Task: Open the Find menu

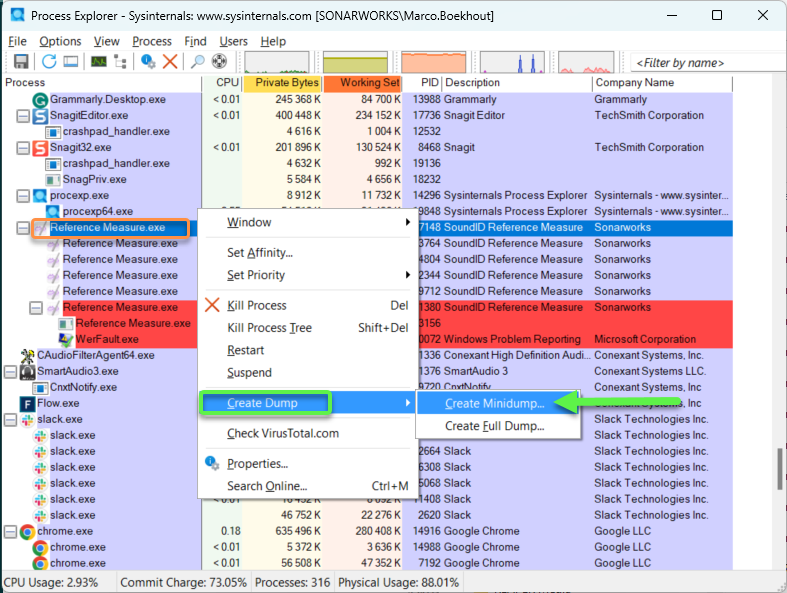Action: (x=195, y=41)
